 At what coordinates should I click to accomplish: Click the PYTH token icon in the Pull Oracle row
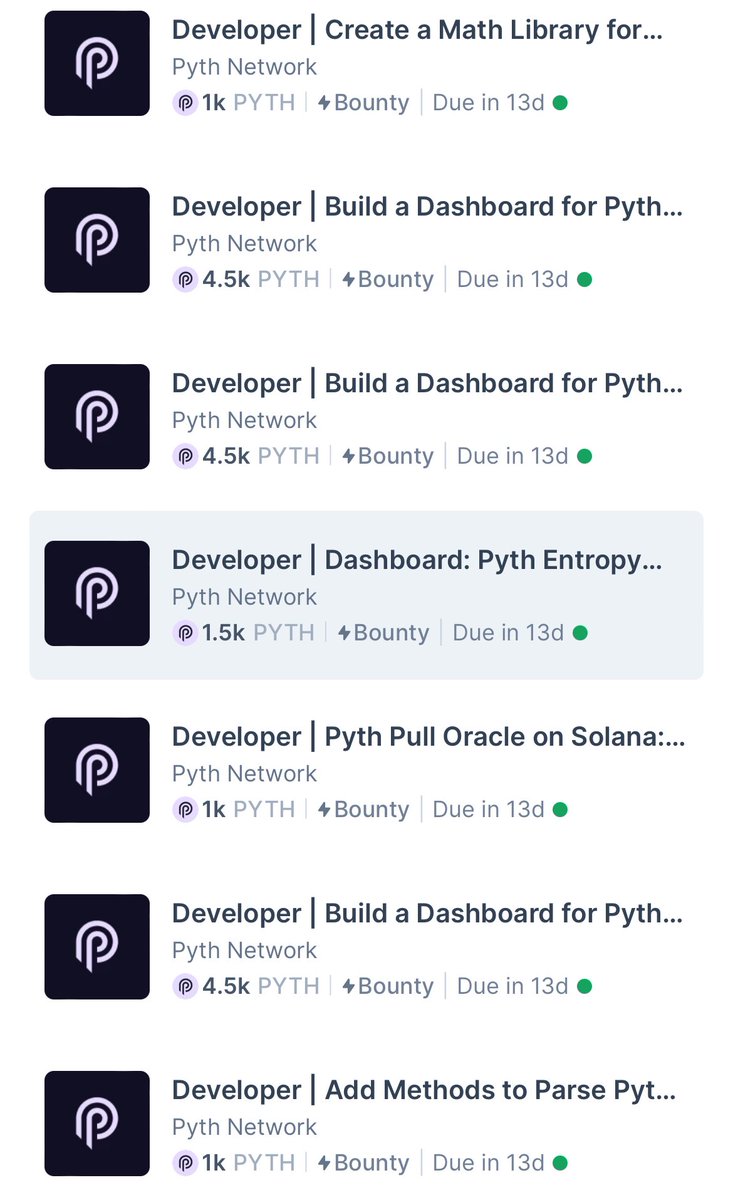[x=185, y=810]
